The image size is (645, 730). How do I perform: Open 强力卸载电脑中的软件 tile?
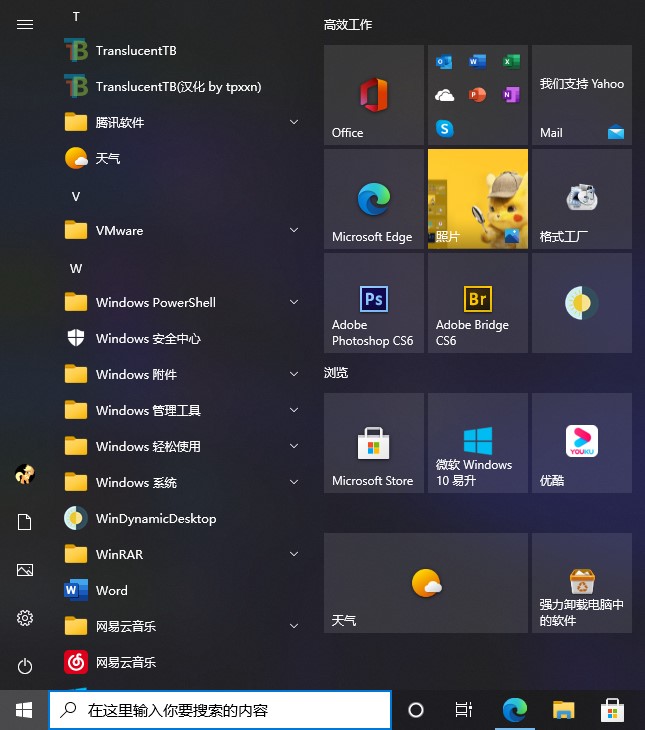[x=582, y=583]
